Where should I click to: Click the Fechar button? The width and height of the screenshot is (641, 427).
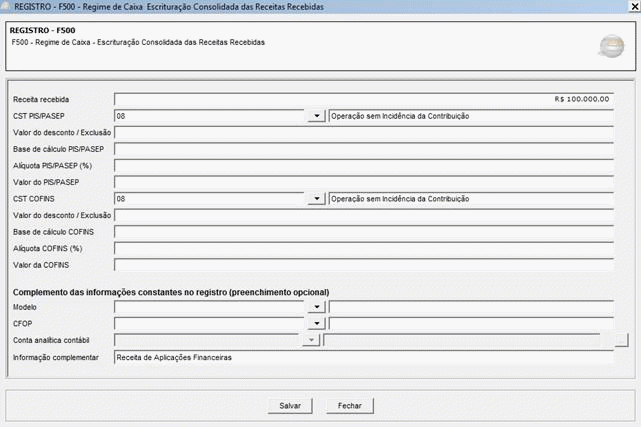click(350, 406)
